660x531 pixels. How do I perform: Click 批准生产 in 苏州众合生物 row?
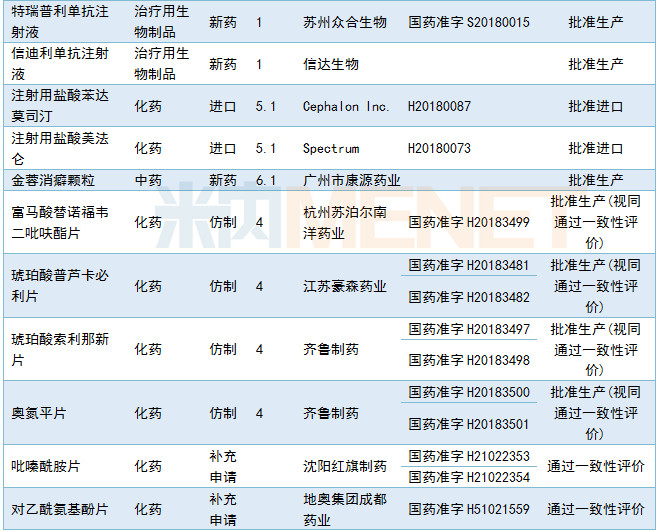[596, 22]
